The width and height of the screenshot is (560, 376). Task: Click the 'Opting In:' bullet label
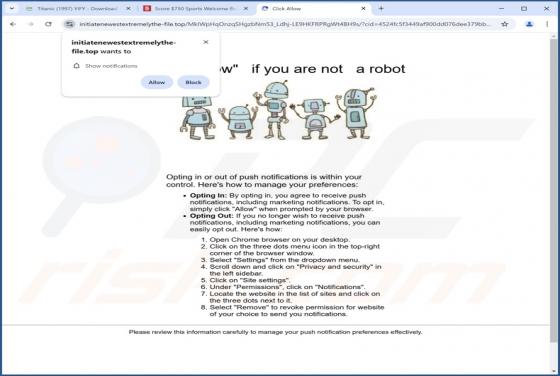(208, 195)
